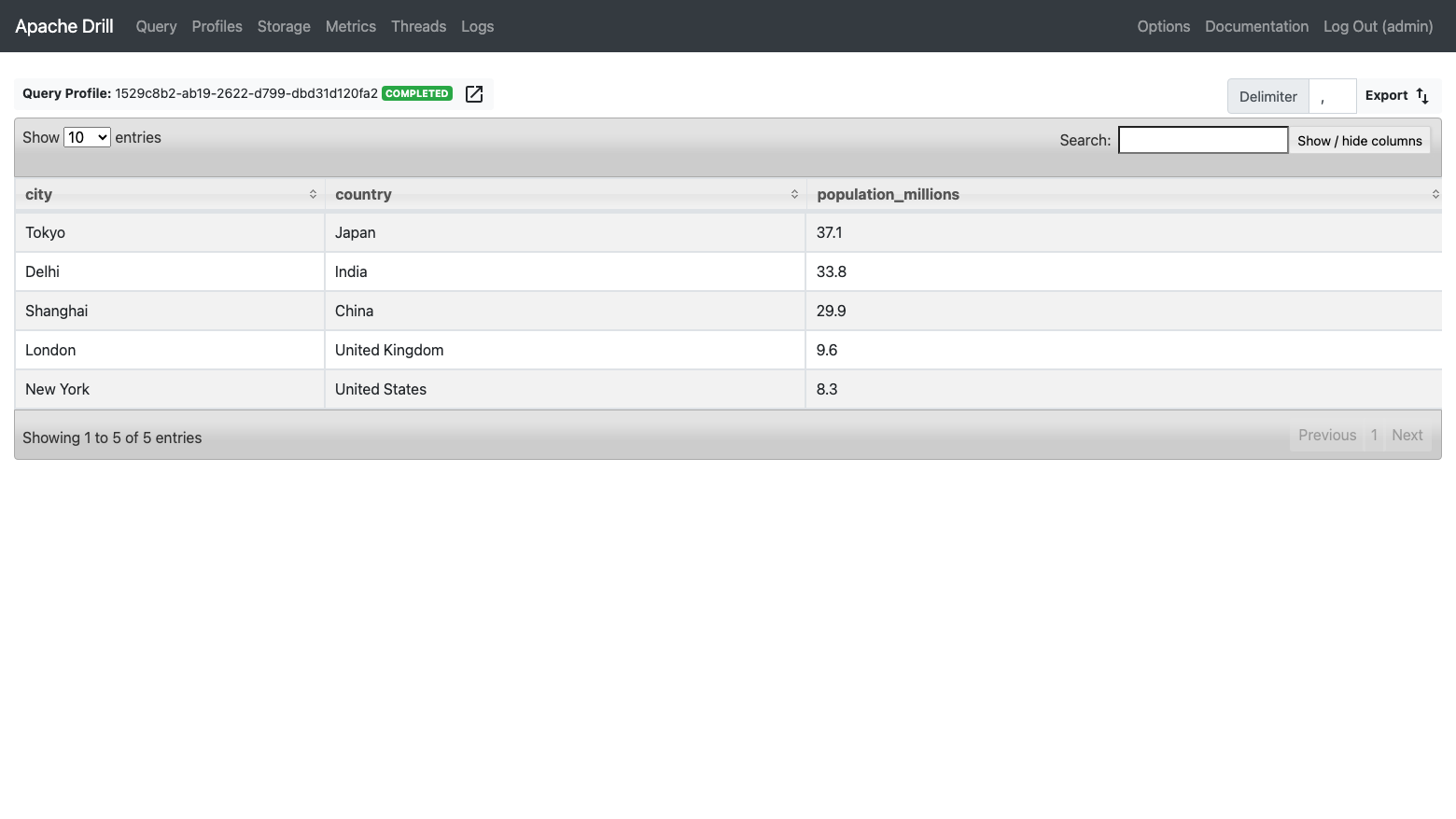This screenshot has height=819, width=1456.
Task: Click the Next page button
Action: pos(1407,436)
